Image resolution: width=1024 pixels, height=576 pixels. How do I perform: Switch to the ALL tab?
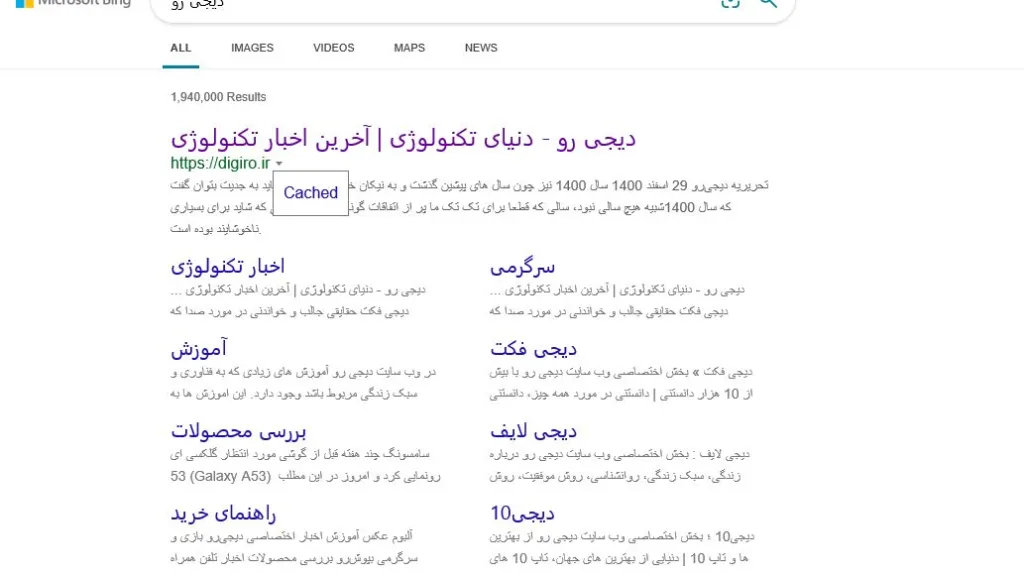pos(181,48)
